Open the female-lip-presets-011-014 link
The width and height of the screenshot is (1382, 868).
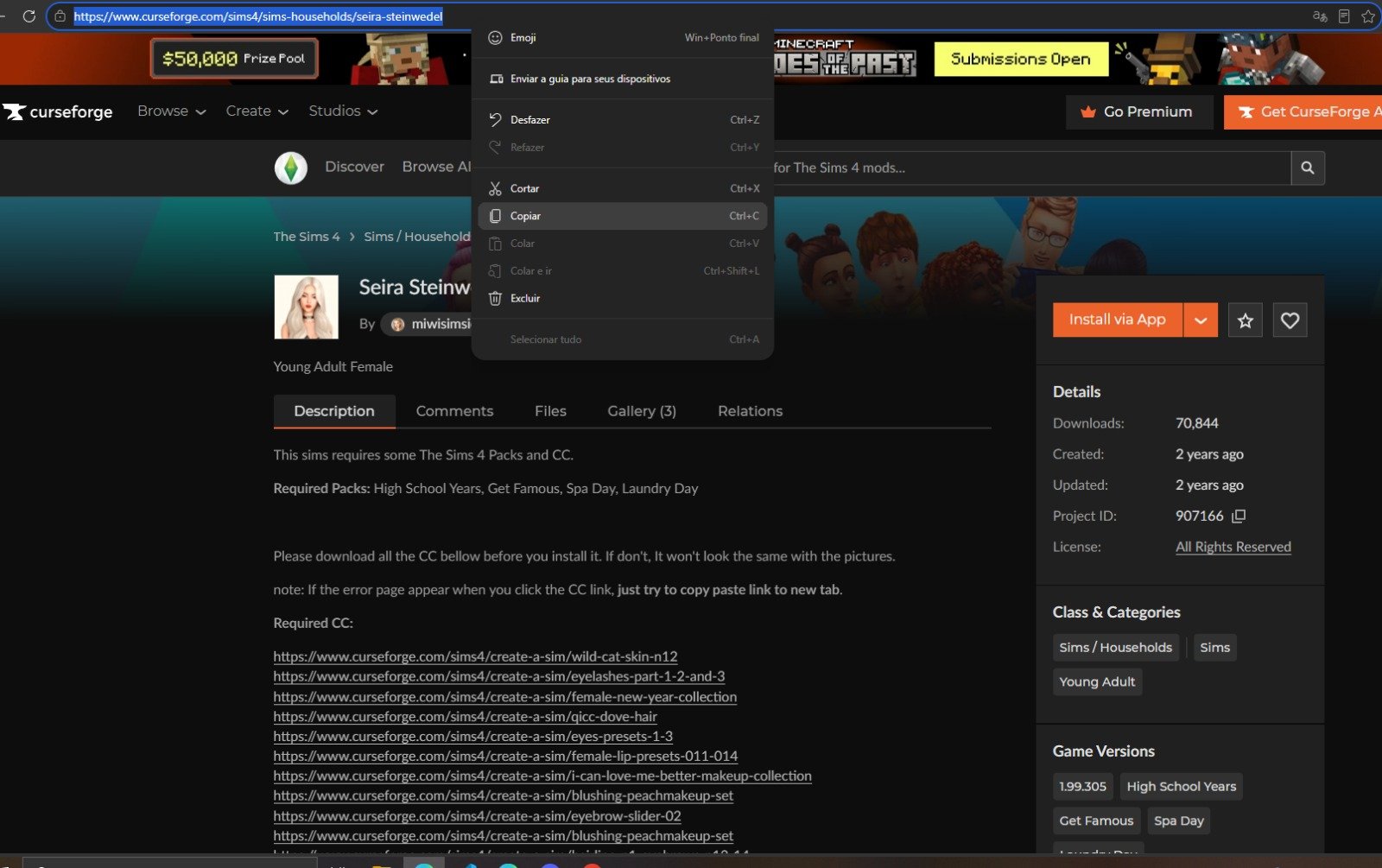pyautogui.click(x=505, y=756)
